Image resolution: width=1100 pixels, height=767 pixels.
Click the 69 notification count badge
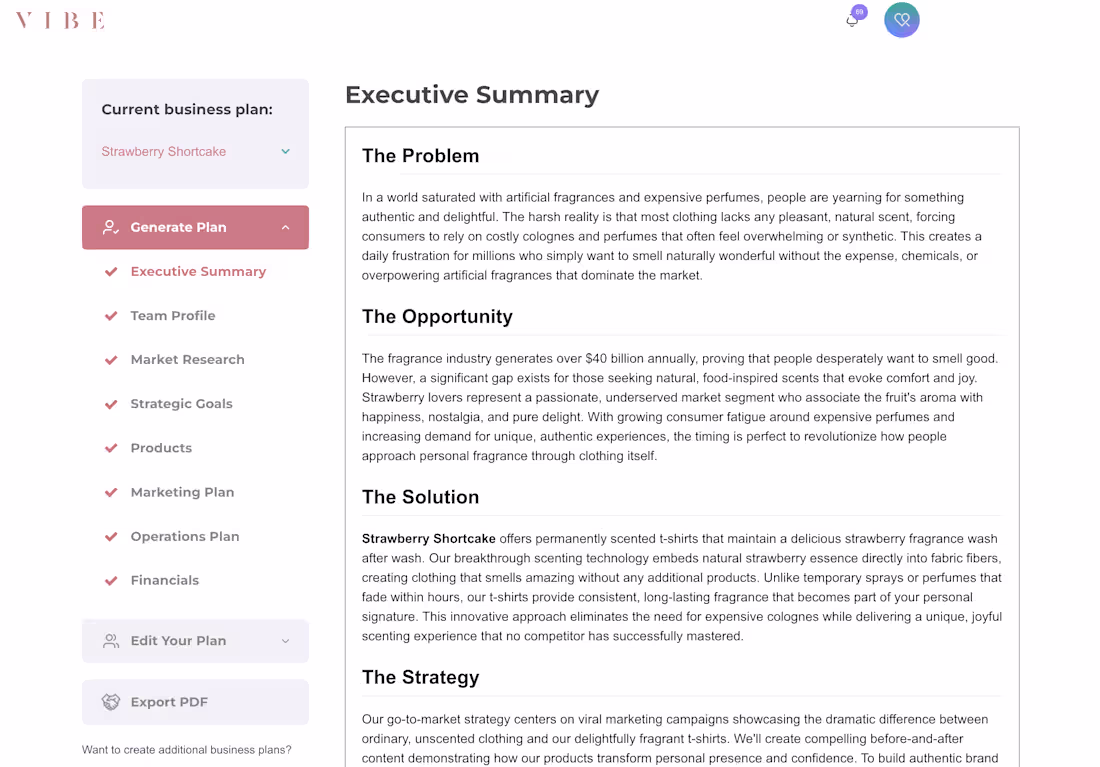(x=858, y=12)
